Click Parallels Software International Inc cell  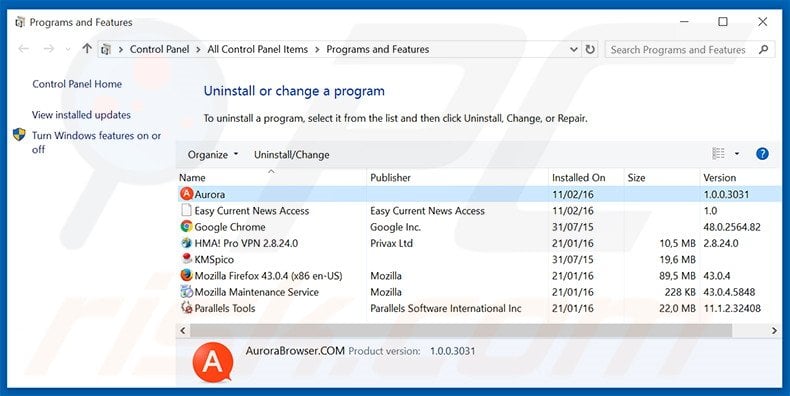pos(446,308)
